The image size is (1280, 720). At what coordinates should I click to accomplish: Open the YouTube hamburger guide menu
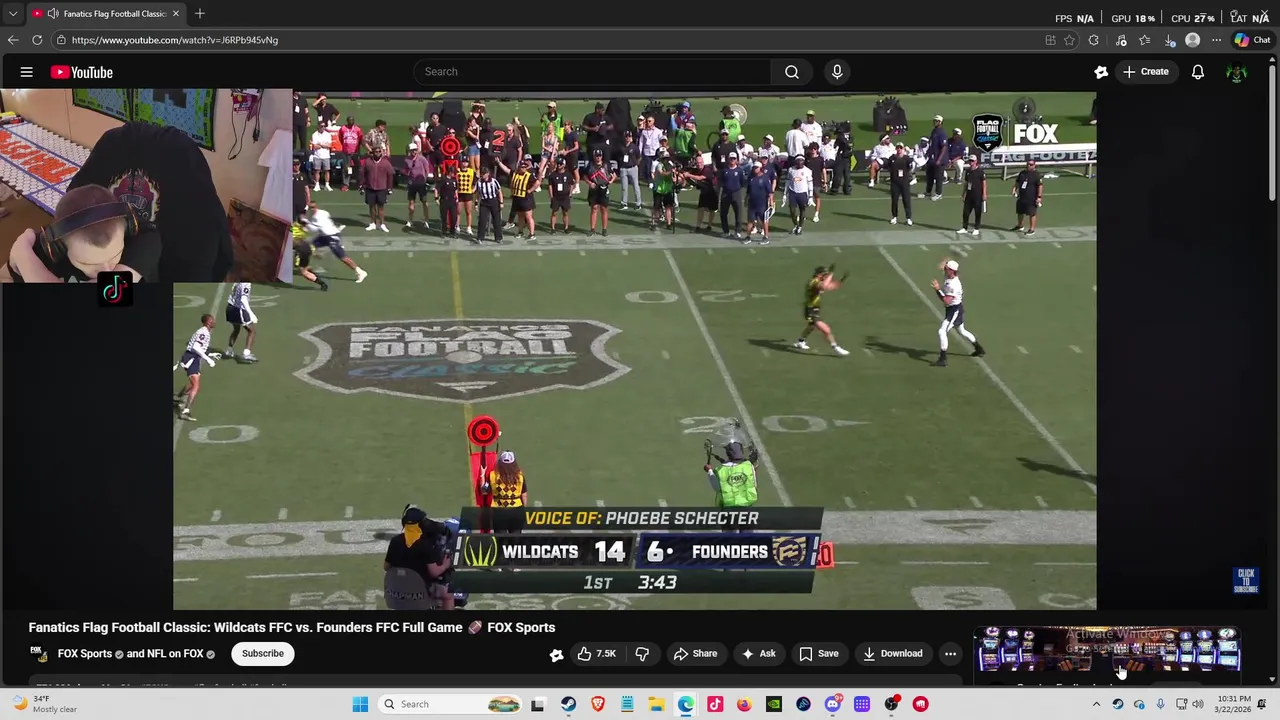coord(27,72)
